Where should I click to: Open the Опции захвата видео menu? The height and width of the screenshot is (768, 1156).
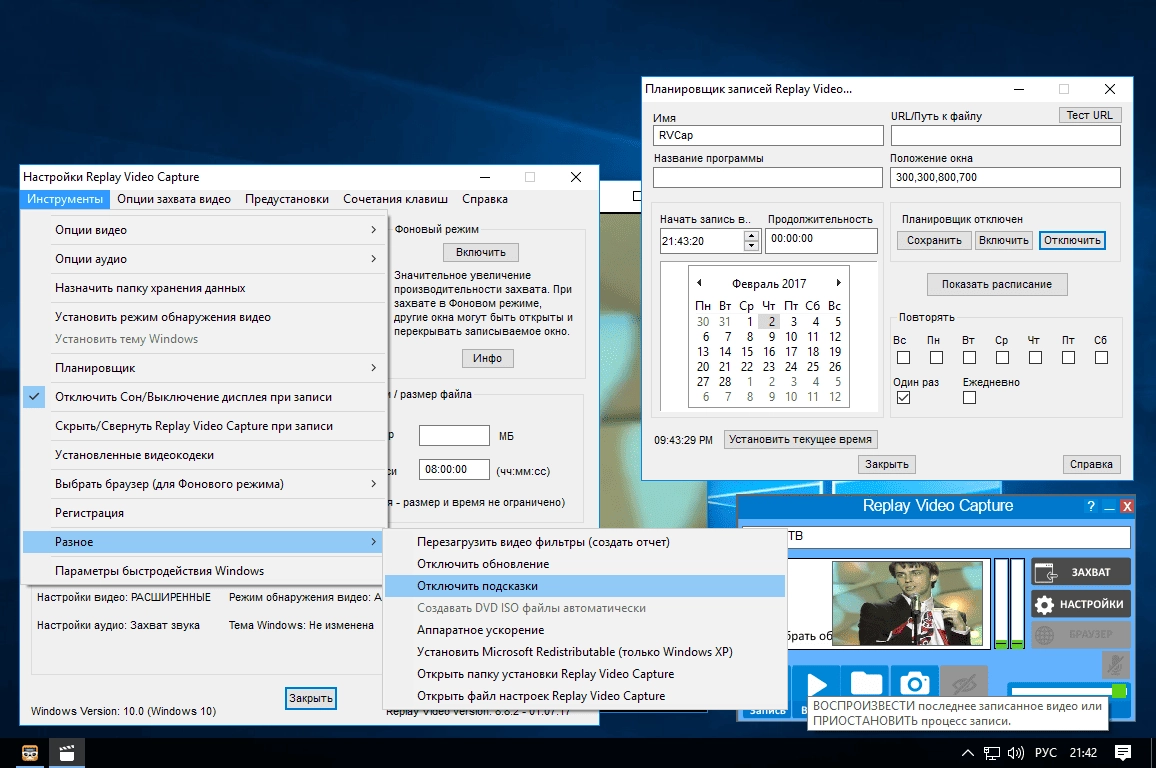coord(174,199)
